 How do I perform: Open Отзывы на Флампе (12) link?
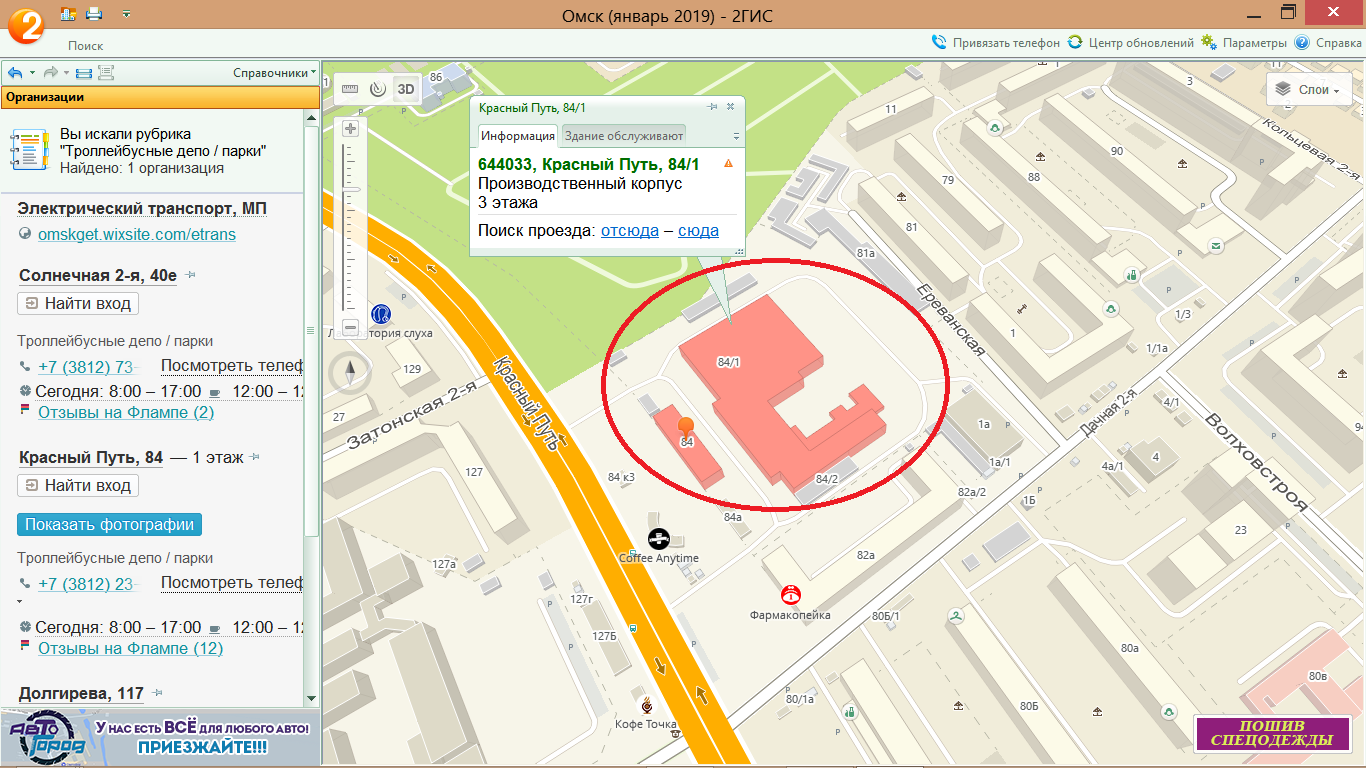(x=130, y=648)
